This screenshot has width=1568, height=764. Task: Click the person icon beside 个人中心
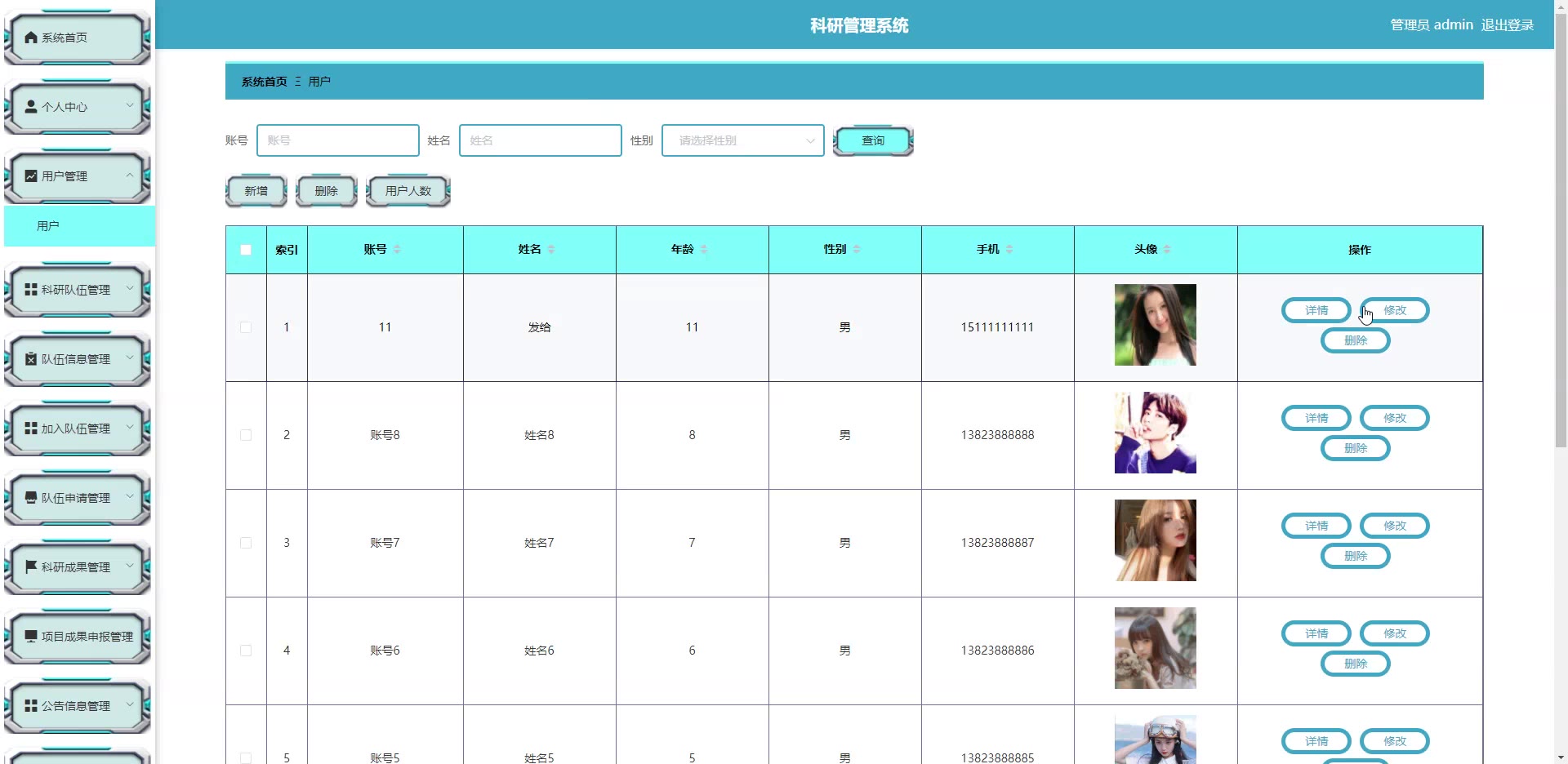(x=31, y=107)
